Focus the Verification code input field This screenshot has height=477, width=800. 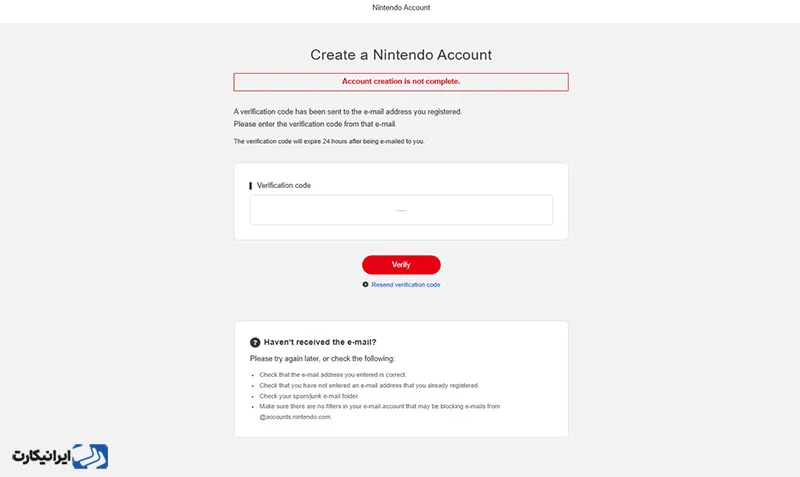coord(401,210)
